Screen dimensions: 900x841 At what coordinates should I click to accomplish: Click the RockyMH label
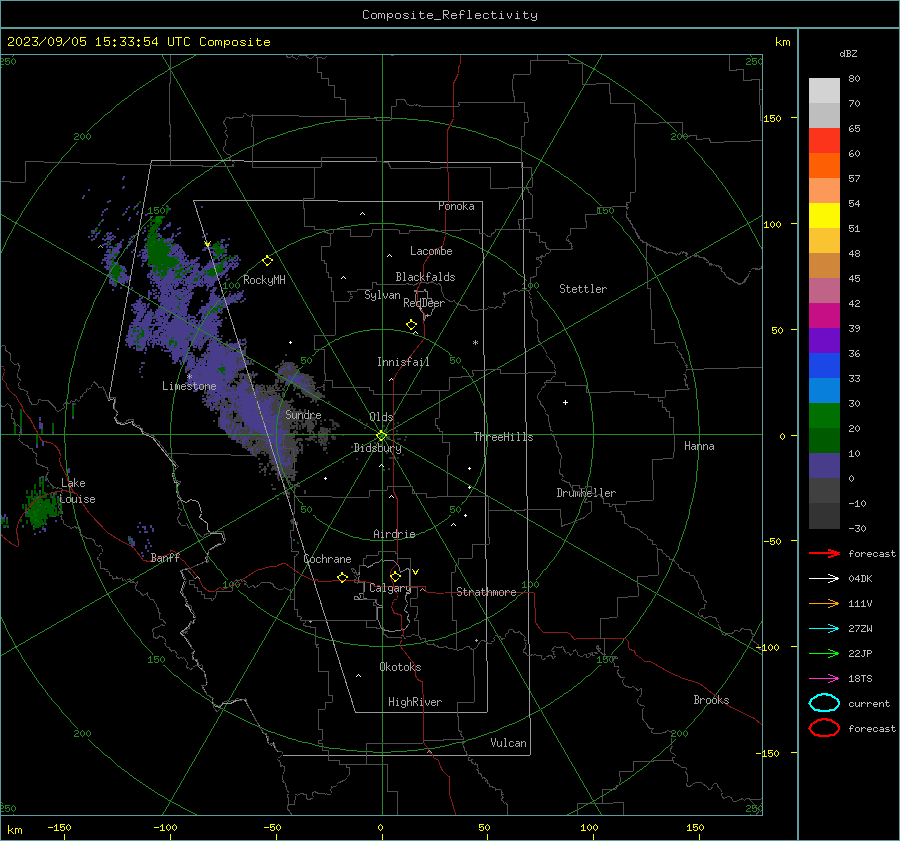[x=264, y=280]
